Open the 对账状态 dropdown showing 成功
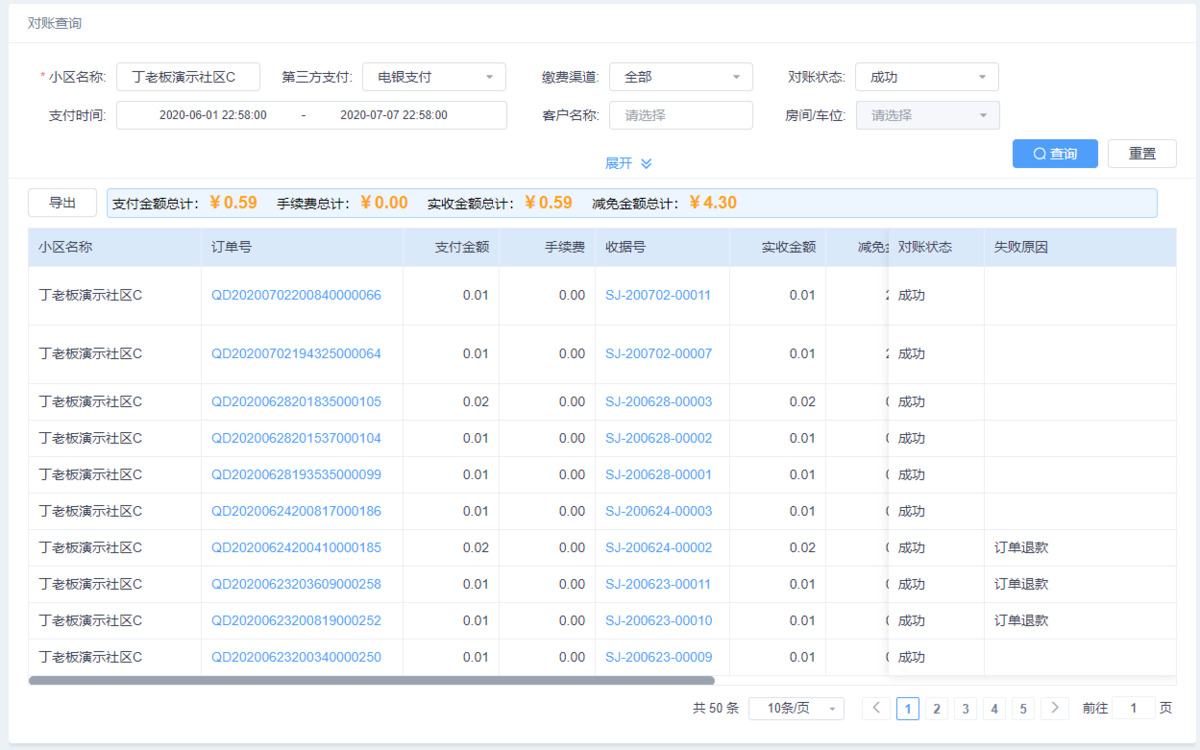The image size is (1200, 750). (x=927, y=77)
